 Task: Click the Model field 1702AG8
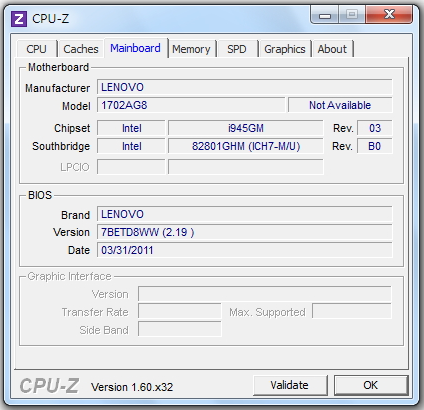pos(191,105)
